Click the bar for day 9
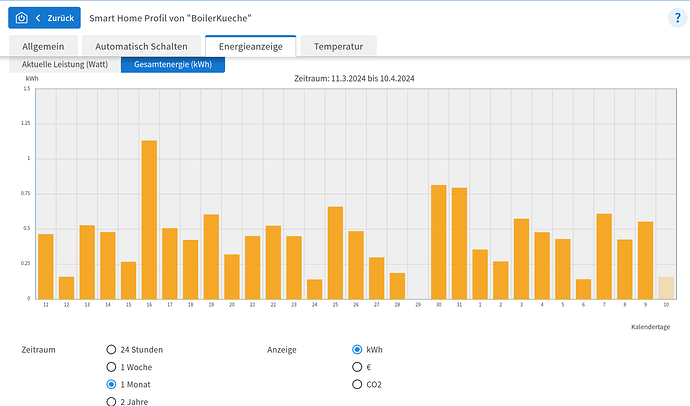 click(646, 260)
